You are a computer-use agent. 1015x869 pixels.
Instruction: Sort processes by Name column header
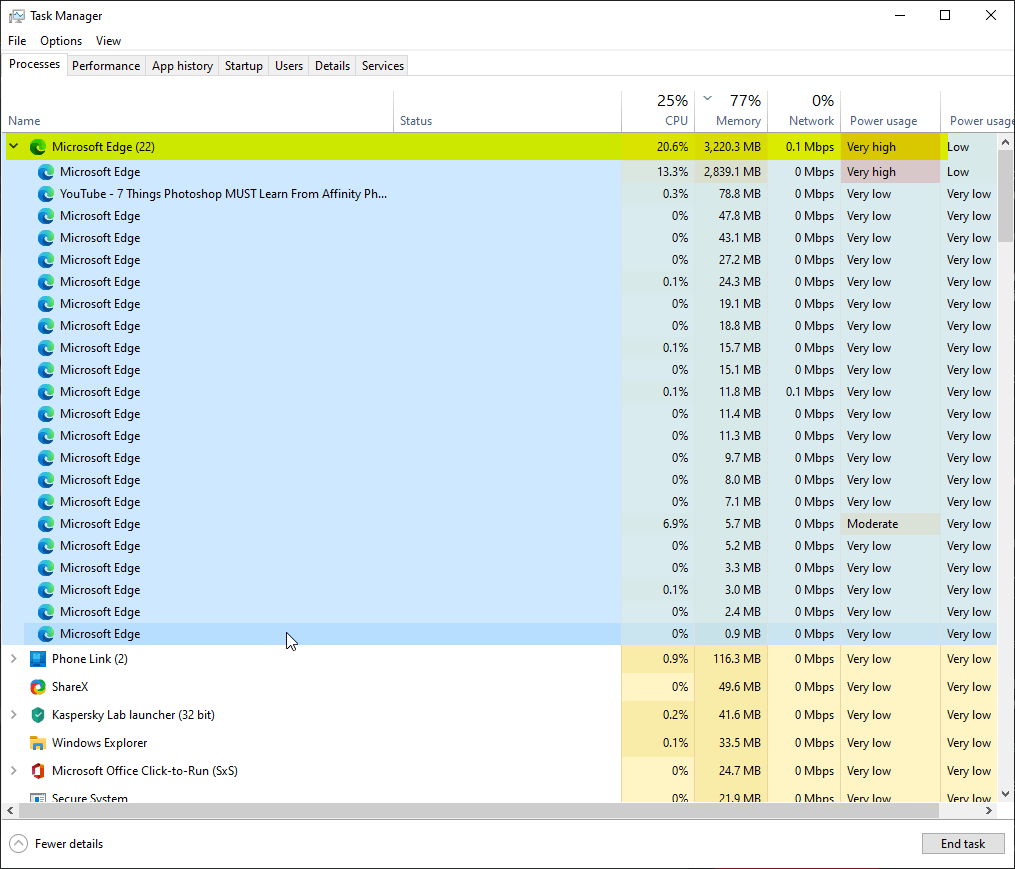pyautogui.click(x=197, y=111)
